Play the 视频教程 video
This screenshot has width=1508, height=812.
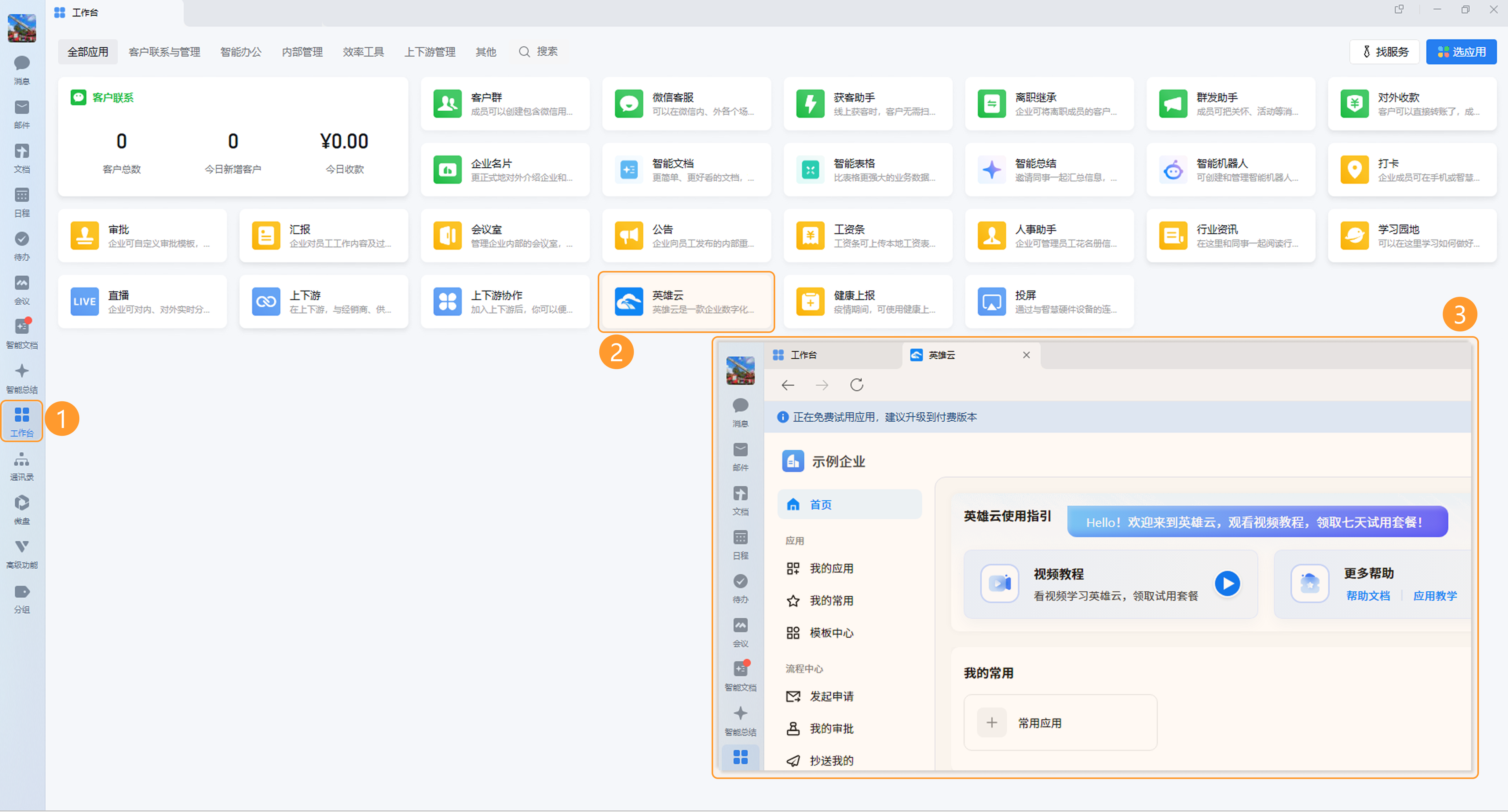1227,584
